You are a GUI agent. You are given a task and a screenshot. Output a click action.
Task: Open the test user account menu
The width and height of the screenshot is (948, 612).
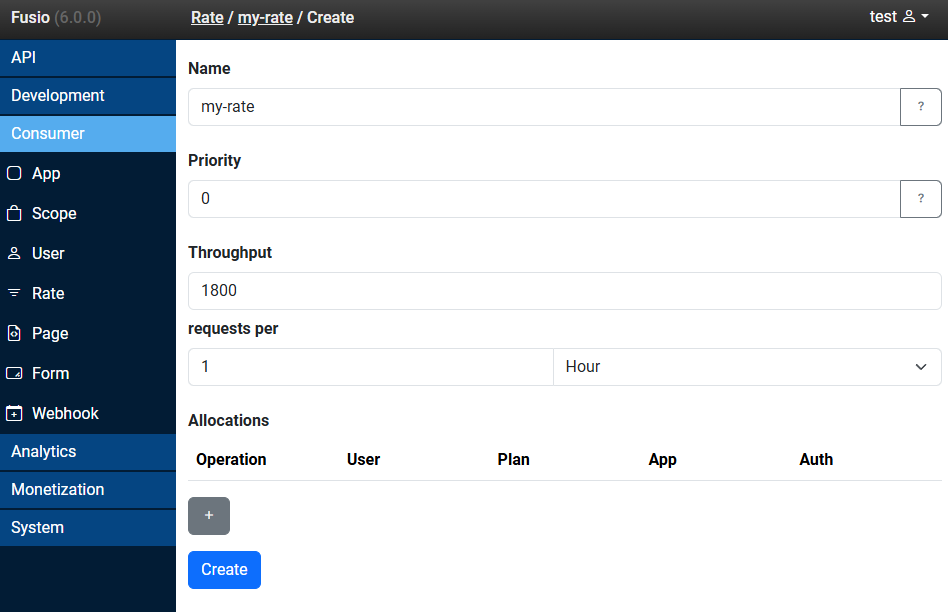tap(899, 17)
